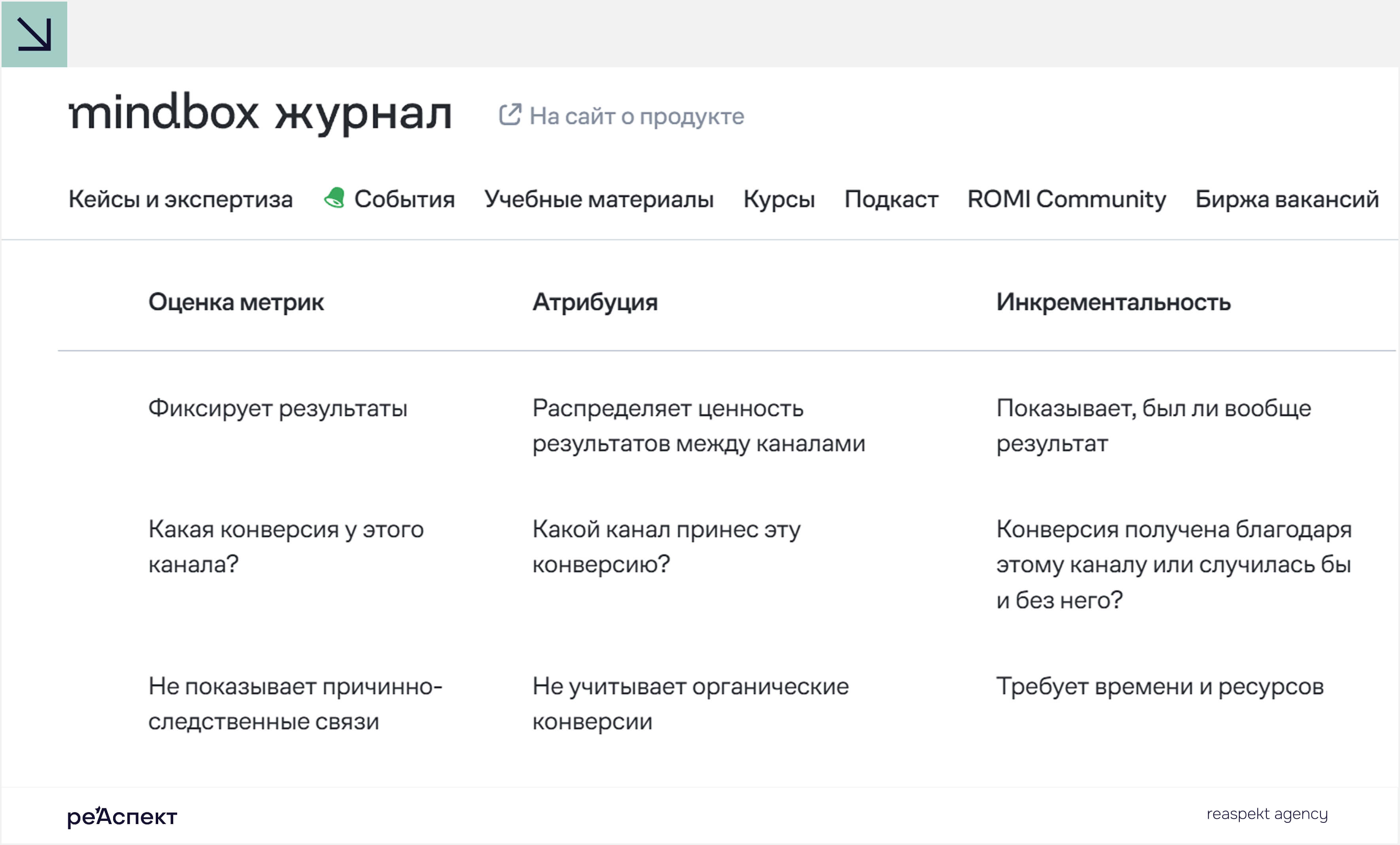Open the Биржа вакансий menu item
This screenshot has width=1400, height=845.
pyautogui.click(x=1287, y=199)
